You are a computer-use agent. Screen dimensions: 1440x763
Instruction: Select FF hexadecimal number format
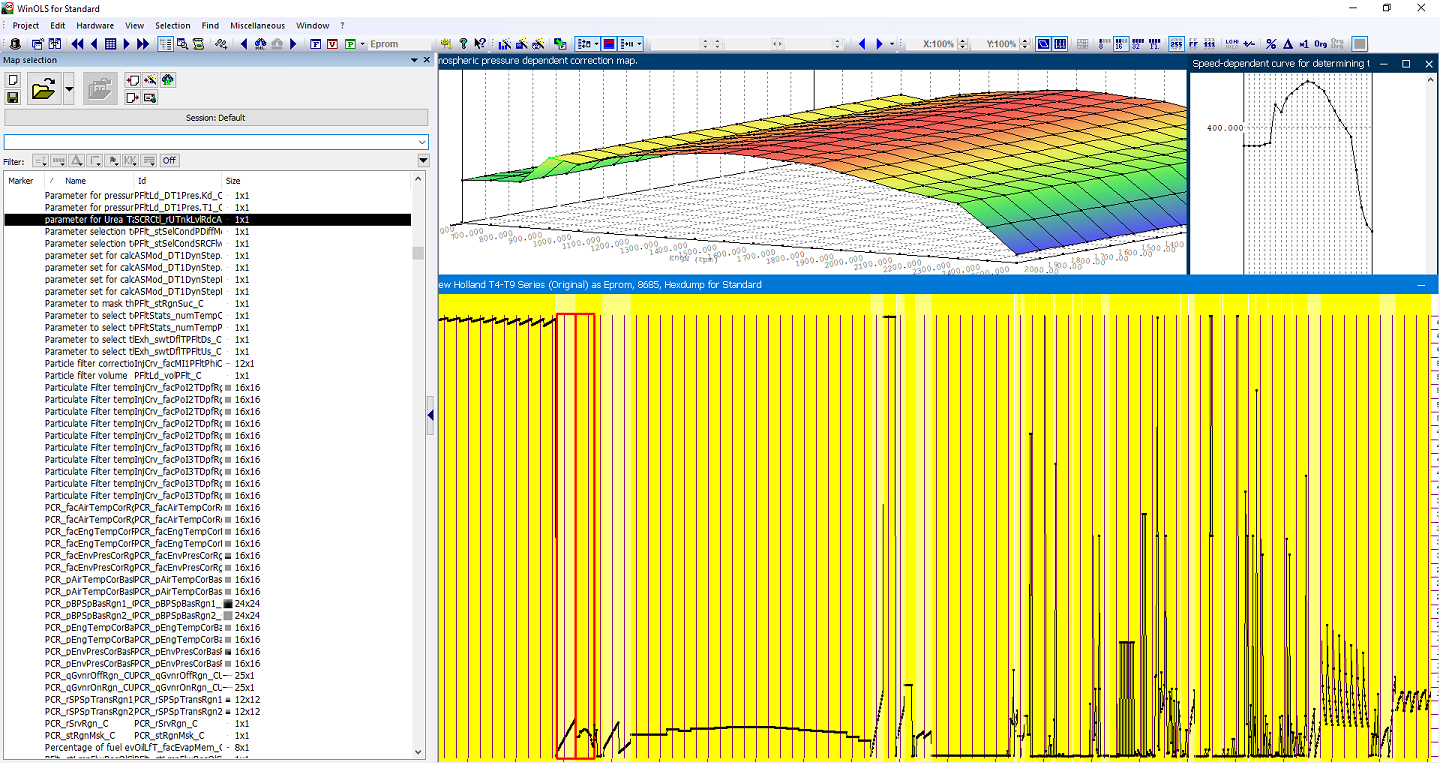point(1194,44)
